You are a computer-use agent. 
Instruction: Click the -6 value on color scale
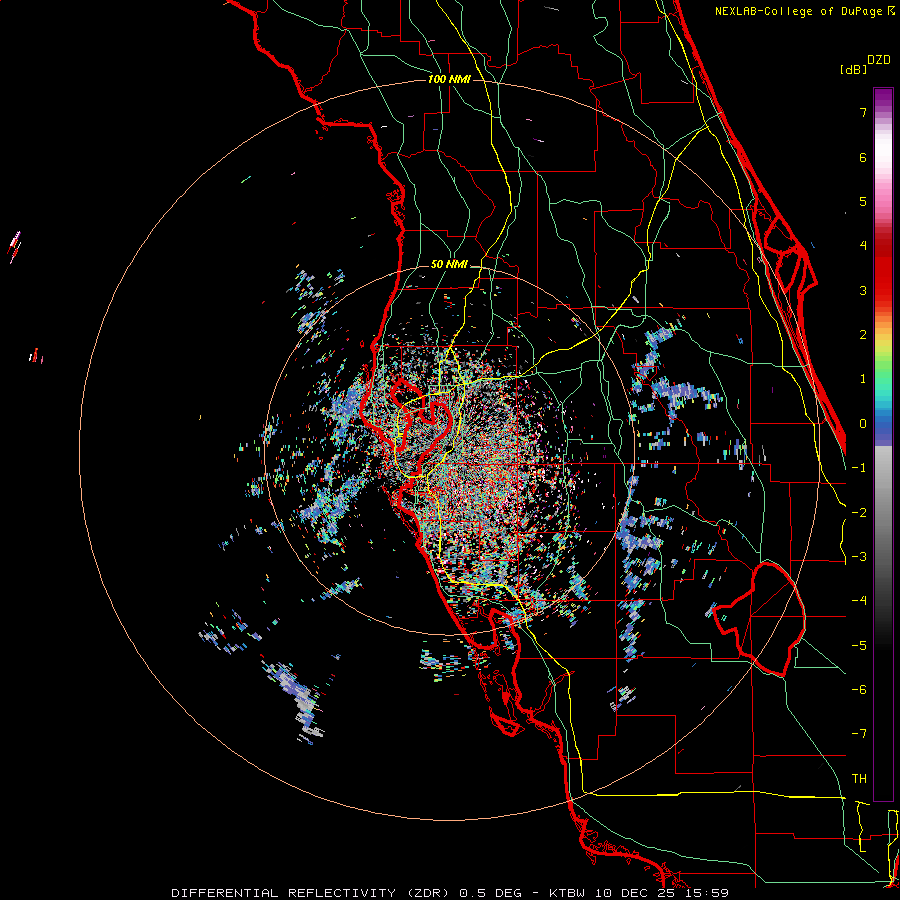click(x=859, y=690)
